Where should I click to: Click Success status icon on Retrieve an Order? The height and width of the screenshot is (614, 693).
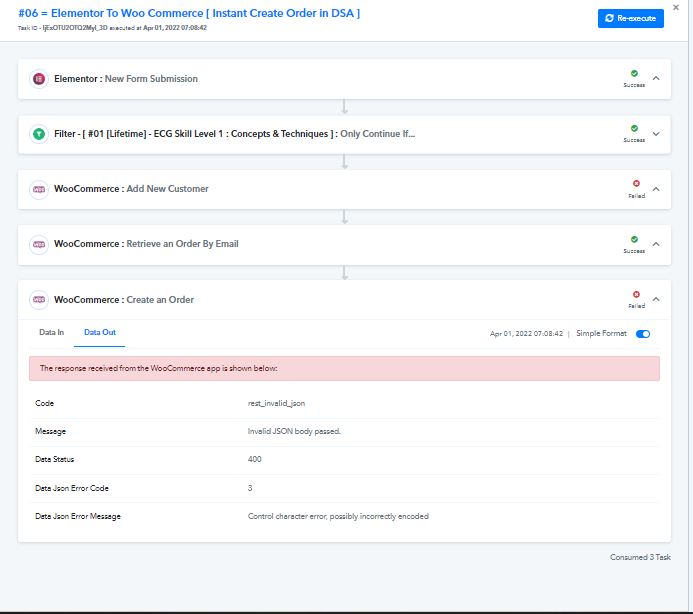click(x=634, y=239)
